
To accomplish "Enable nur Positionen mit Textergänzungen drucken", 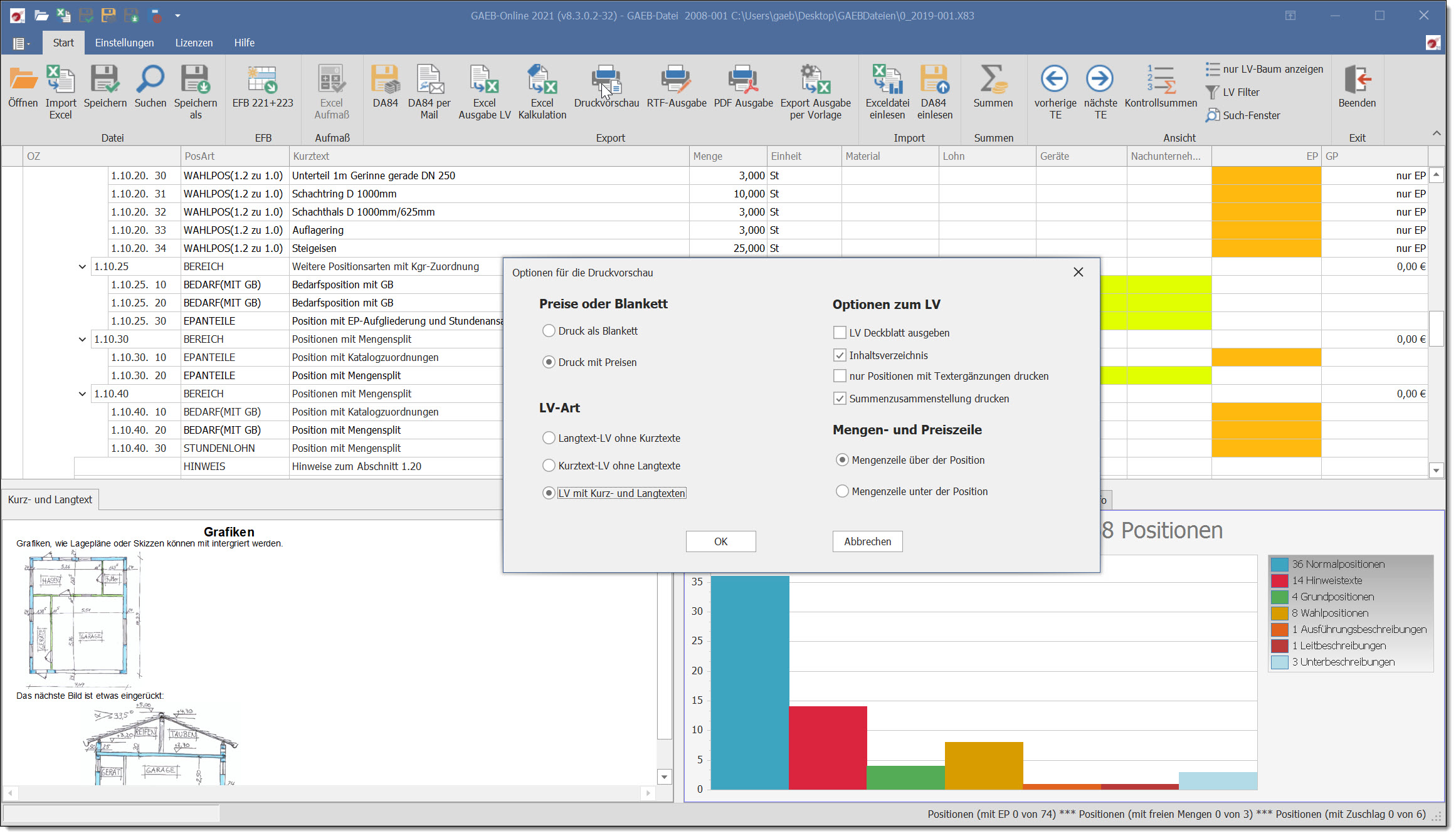I will [840, 376].
